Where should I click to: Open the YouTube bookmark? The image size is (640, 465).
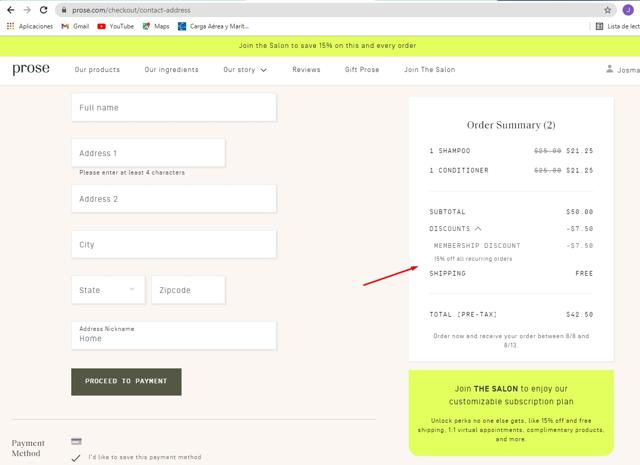[116, 26]
